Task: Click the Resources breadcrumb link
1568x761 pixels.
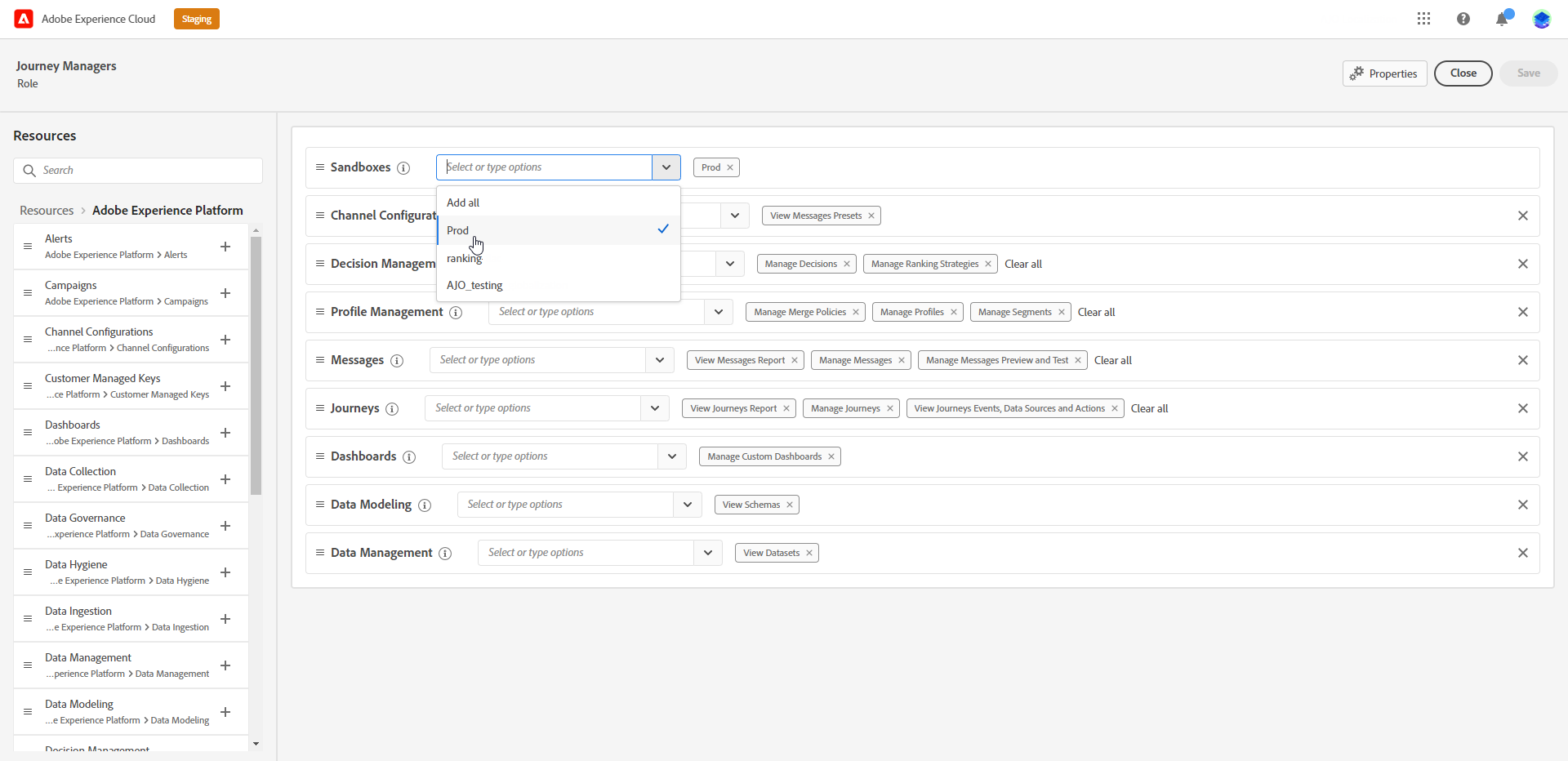Action: click(x=47, y=211)
